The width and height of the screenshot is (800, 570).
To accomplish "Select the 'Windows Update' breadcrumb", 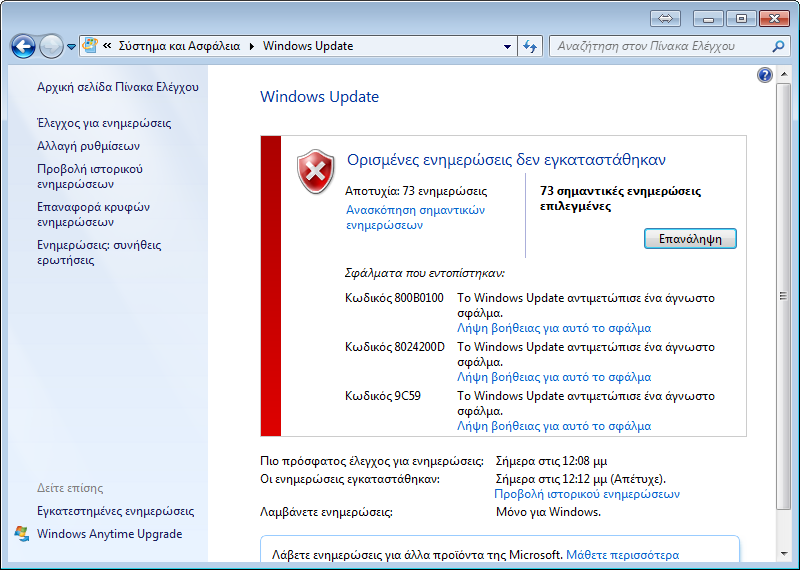I will (308, 46).
